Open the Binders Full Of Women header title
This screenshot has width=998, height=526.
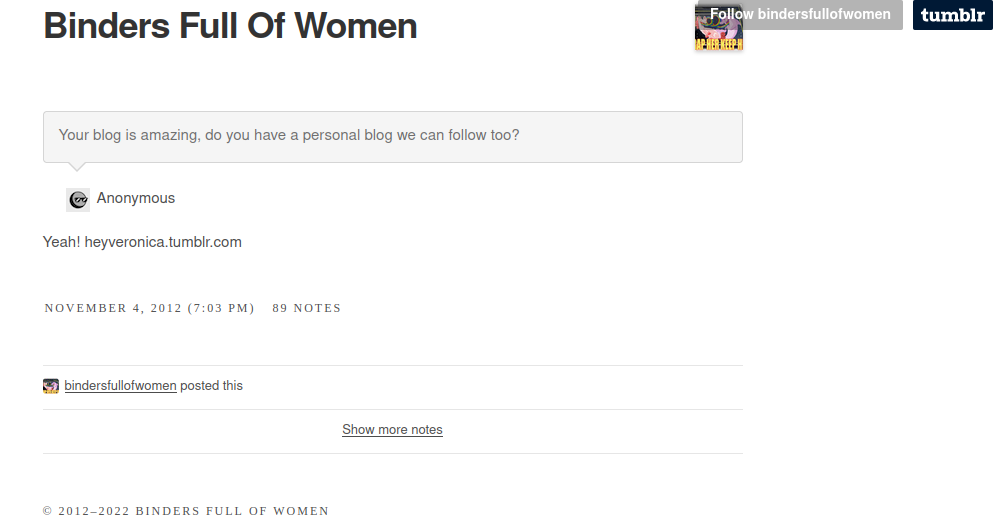(x=230, y=26)
